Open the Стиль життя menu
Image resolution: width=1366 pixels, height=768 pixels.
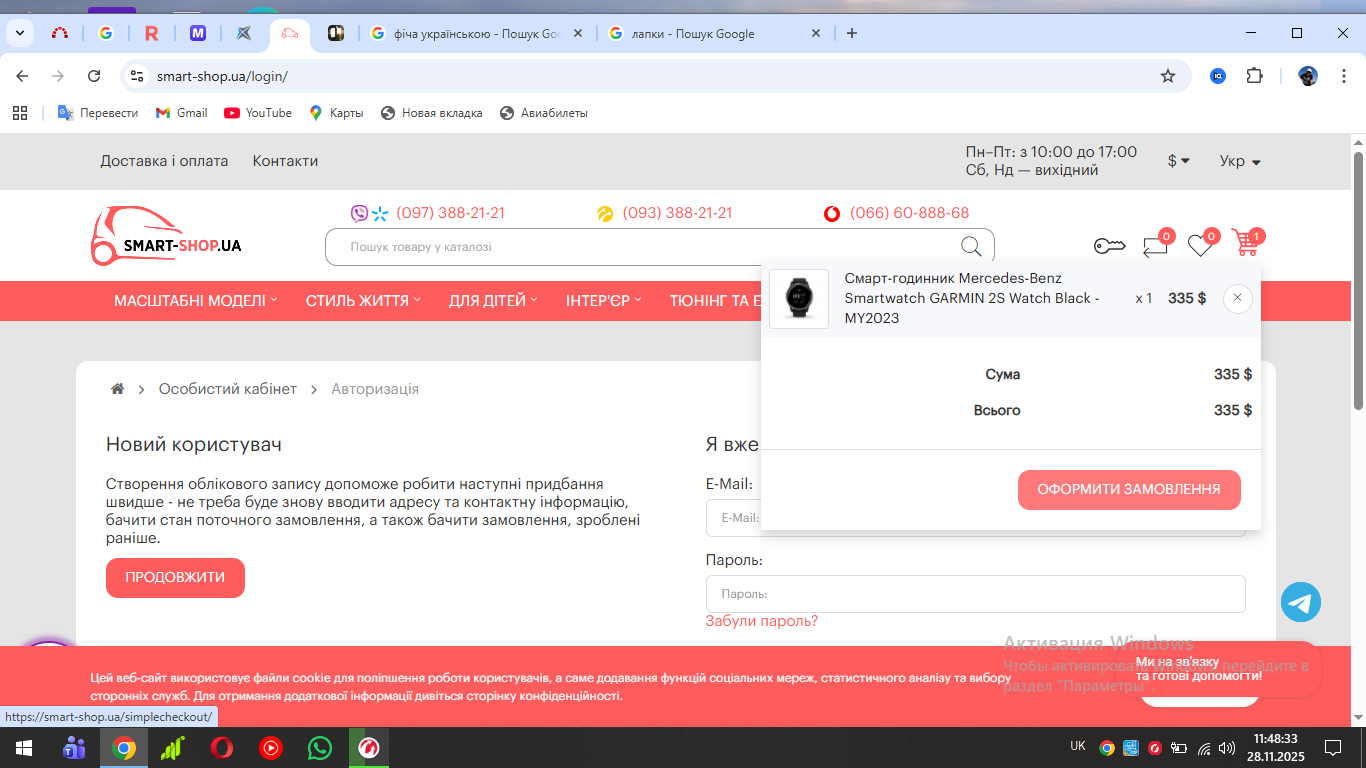pos(363,301)
